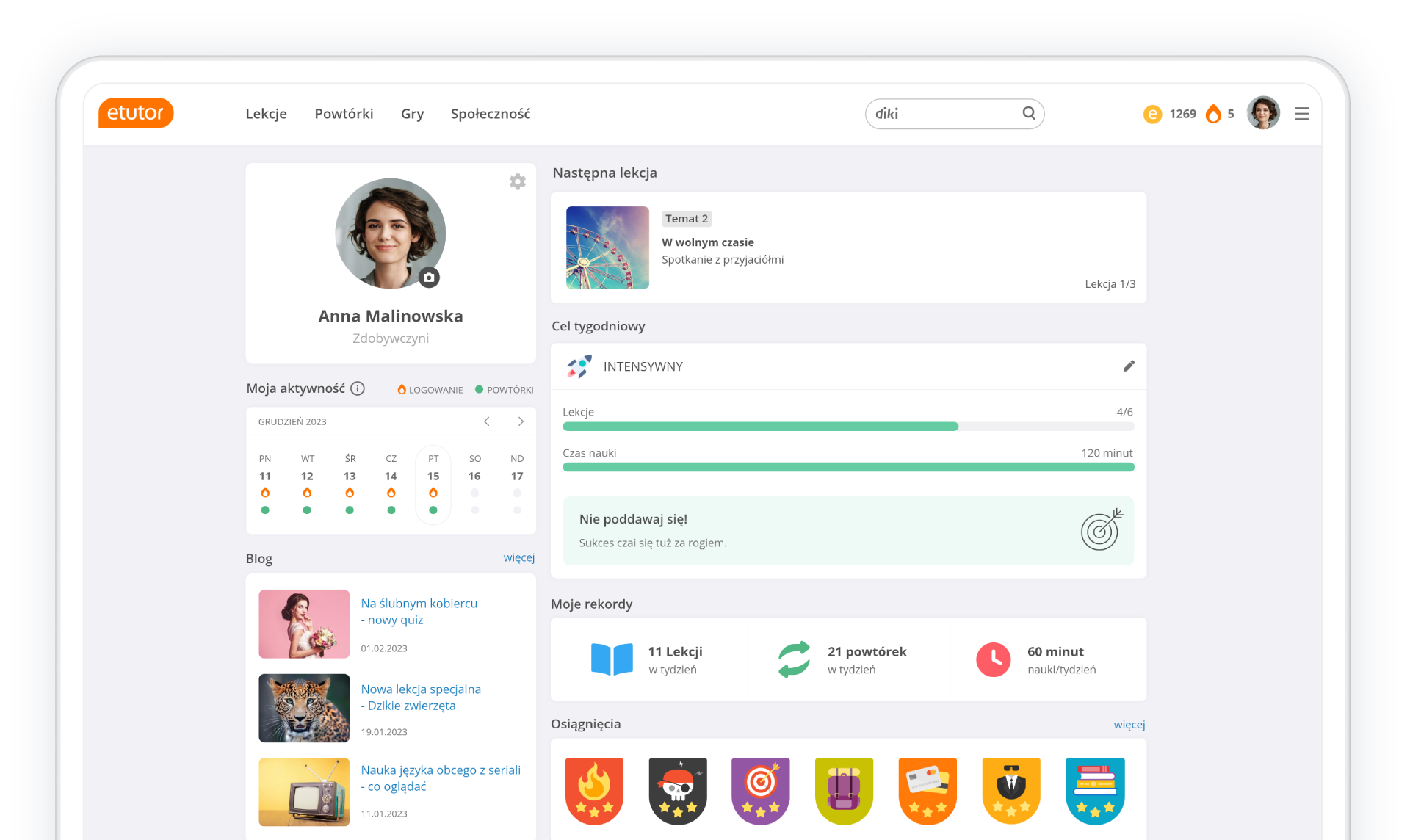Click the target arrow motivation icon
1410x840 pixels.
click(x=1102, y=530)
